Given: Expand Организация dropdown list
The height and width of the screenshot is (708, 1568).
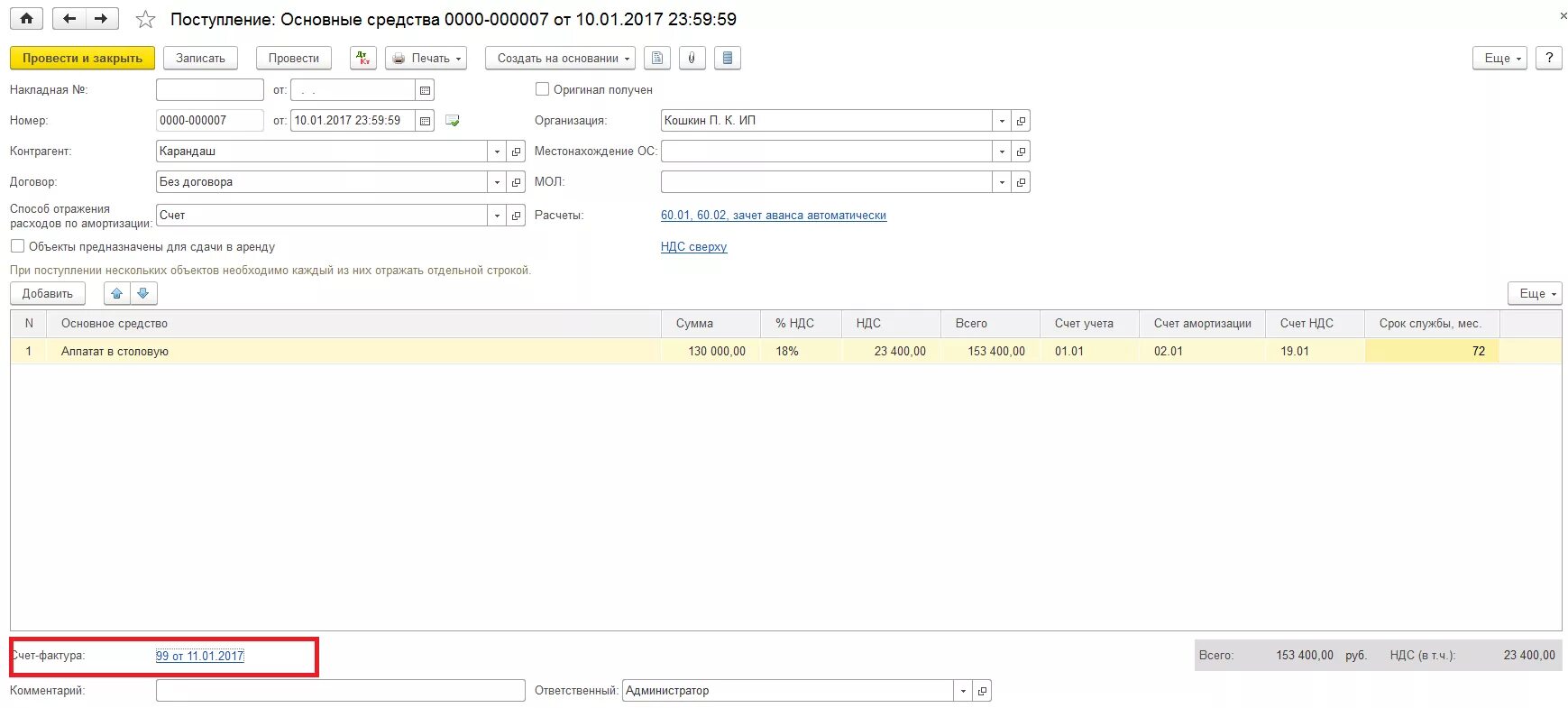Looking at the screenshot, I should [1002, 121].
